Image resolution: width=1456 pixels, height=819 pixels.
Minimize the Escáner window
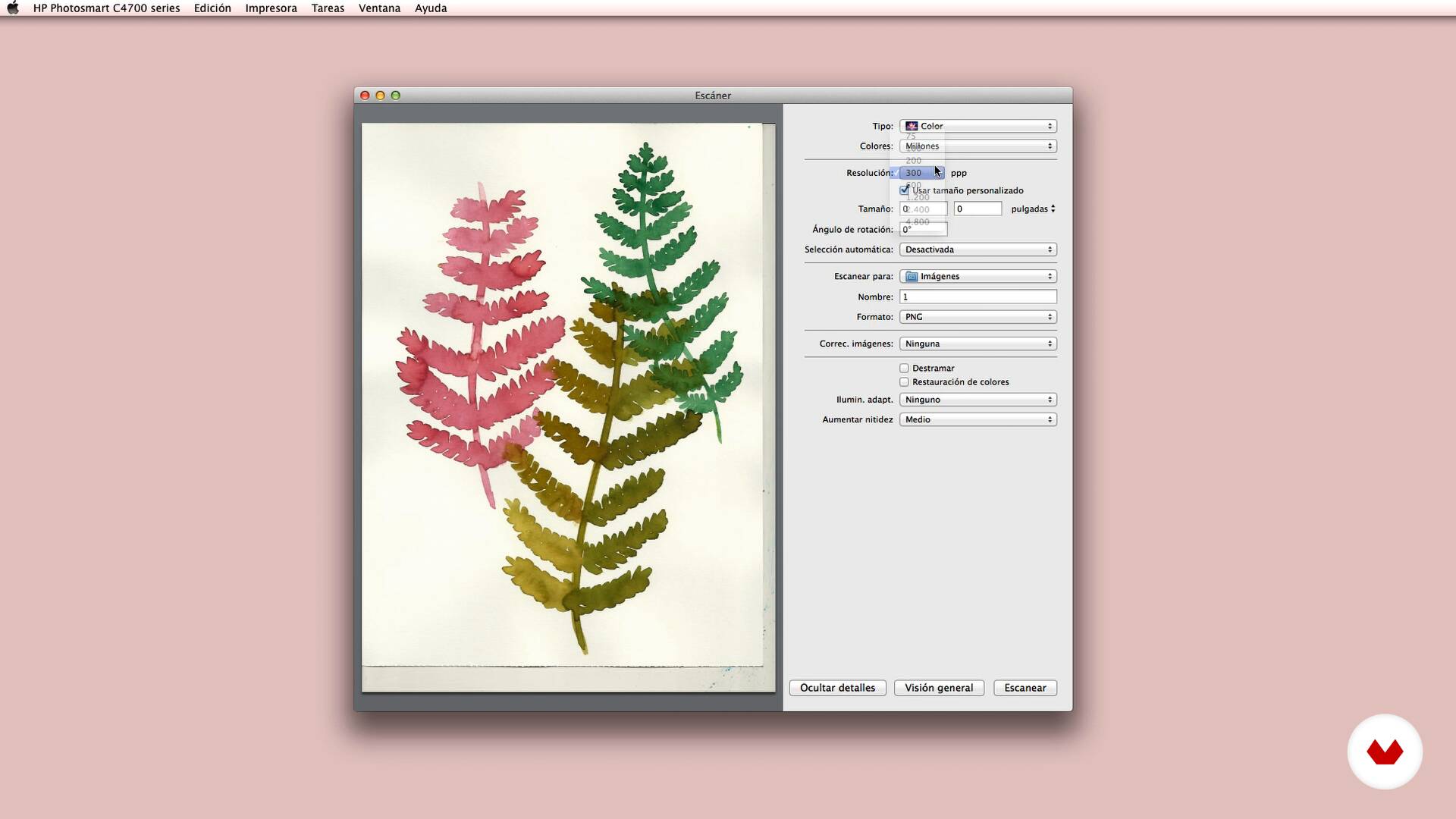[x=380, y=96]
